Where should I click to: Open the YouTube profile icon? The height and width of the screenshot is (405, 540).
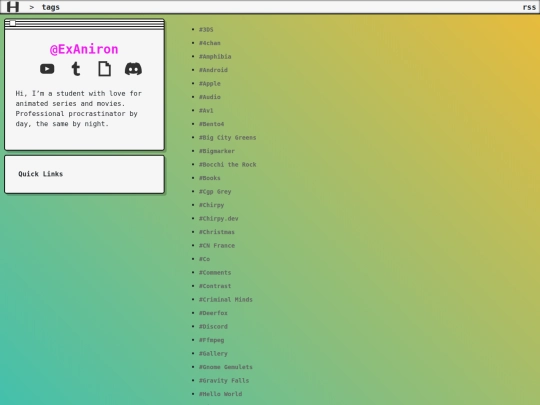[x=47, y=69]
